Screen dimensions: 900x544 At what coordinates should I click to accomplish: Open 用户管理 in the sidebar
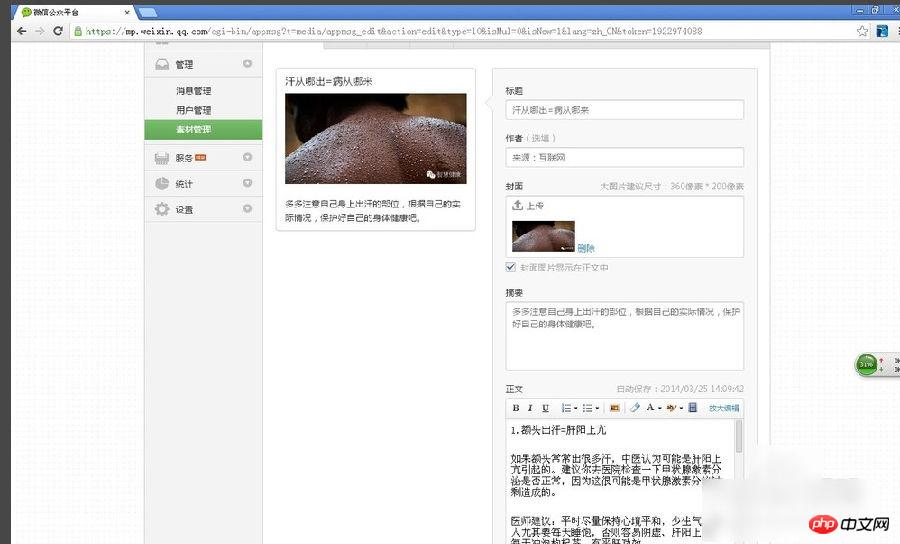coord(193,110)
